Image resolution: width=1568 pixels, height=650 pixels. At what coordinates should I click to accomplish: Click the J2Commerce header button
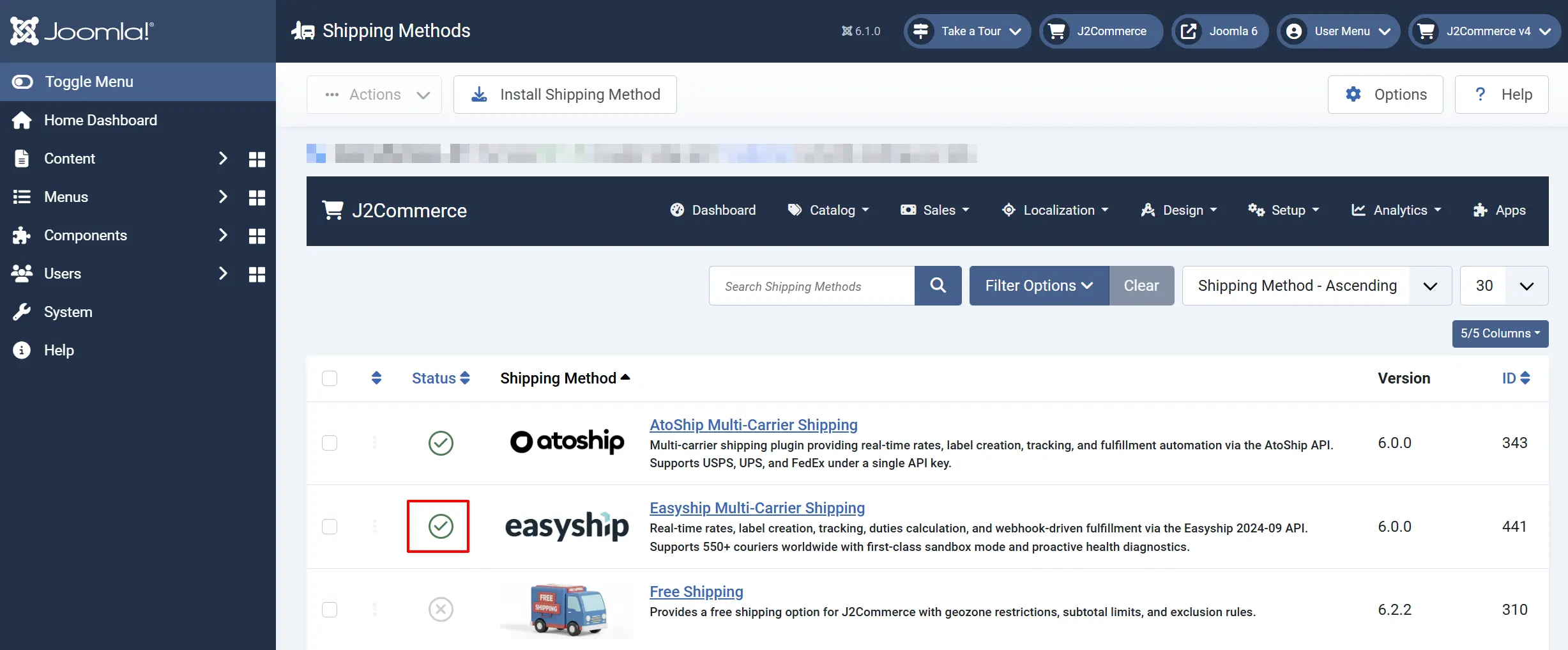click(x=1101, y=31)
